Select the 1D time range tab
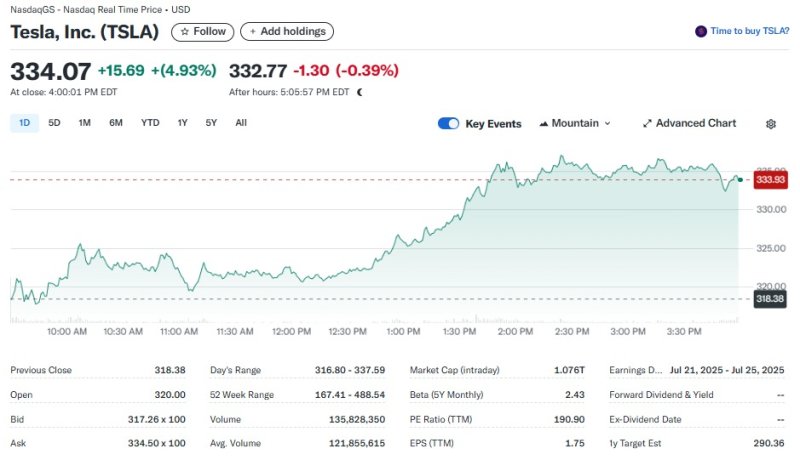 click(x=24, y=123)
